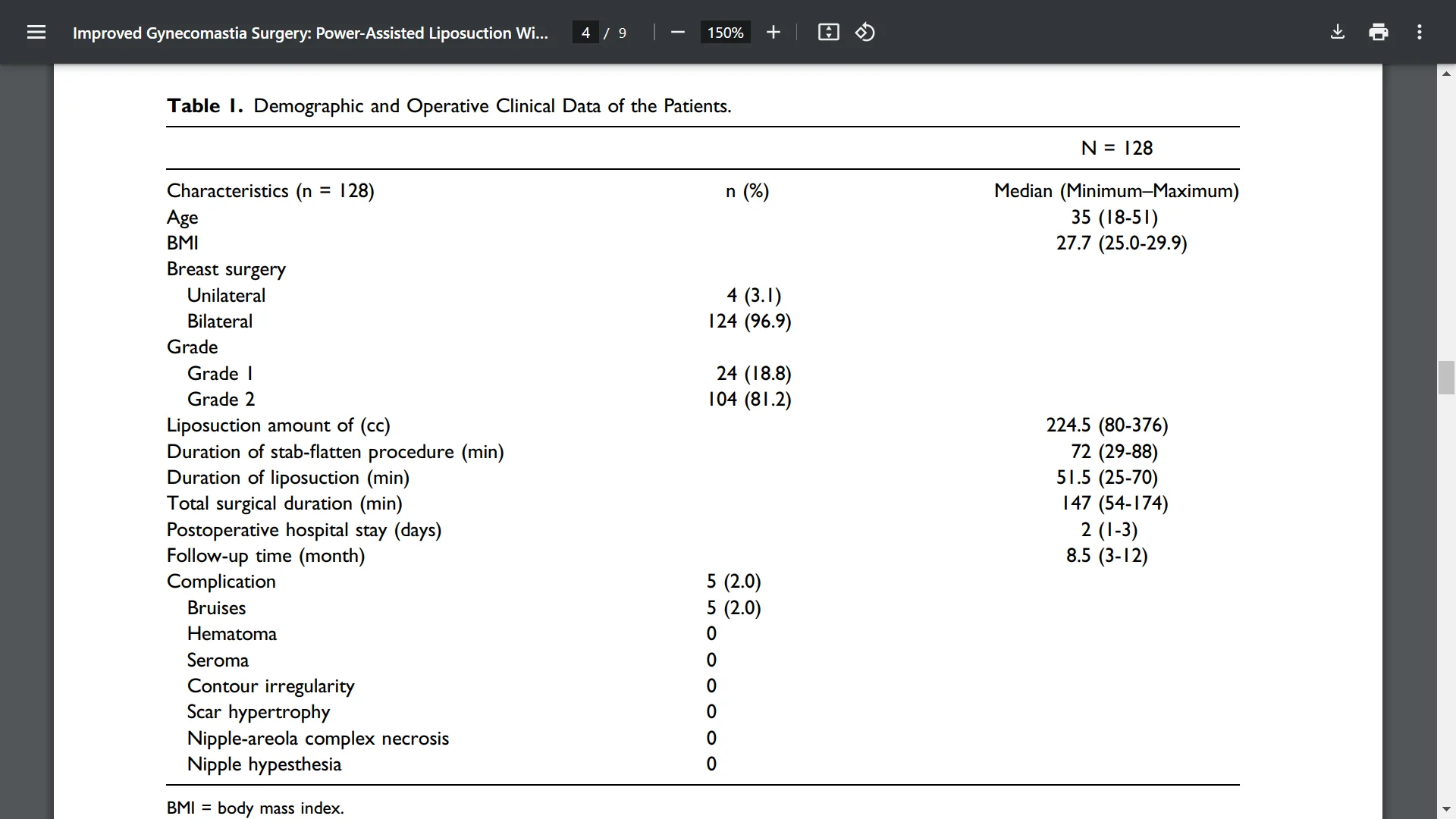
Task: Edit the page number field showing 4
Action: point(585,33)
